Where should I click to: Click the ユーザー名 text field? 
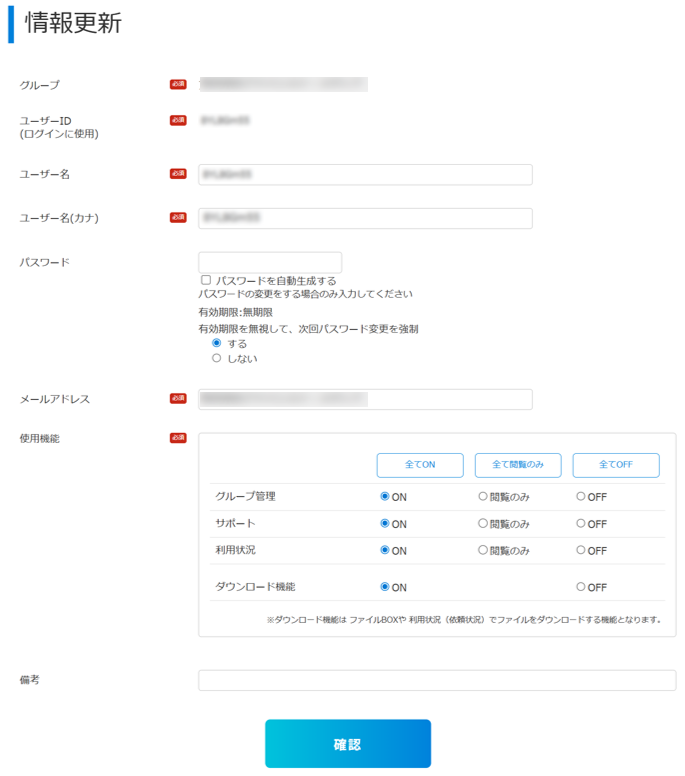click(365, 175)
